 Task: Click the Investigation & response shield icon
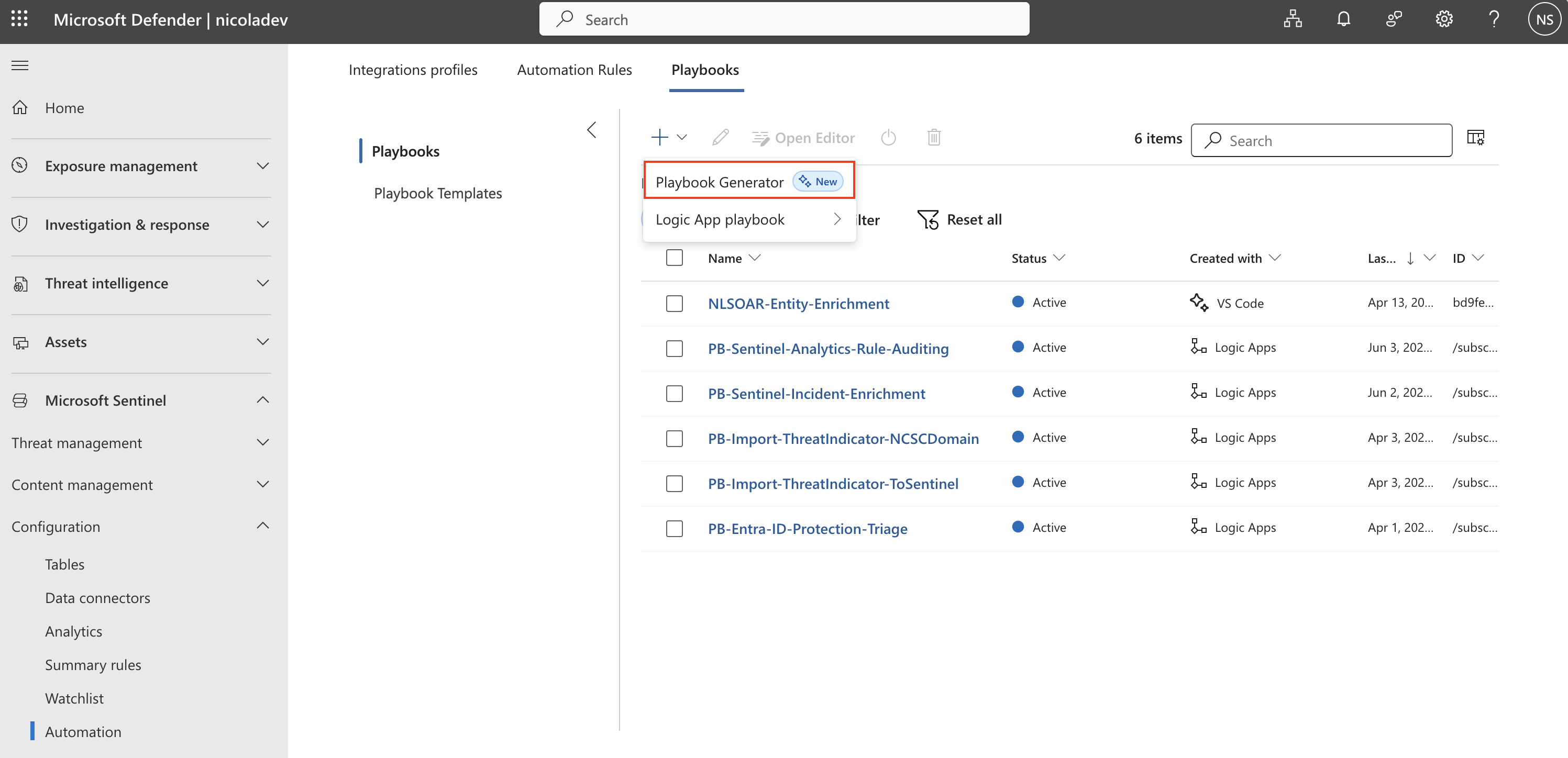coord(20,224)
